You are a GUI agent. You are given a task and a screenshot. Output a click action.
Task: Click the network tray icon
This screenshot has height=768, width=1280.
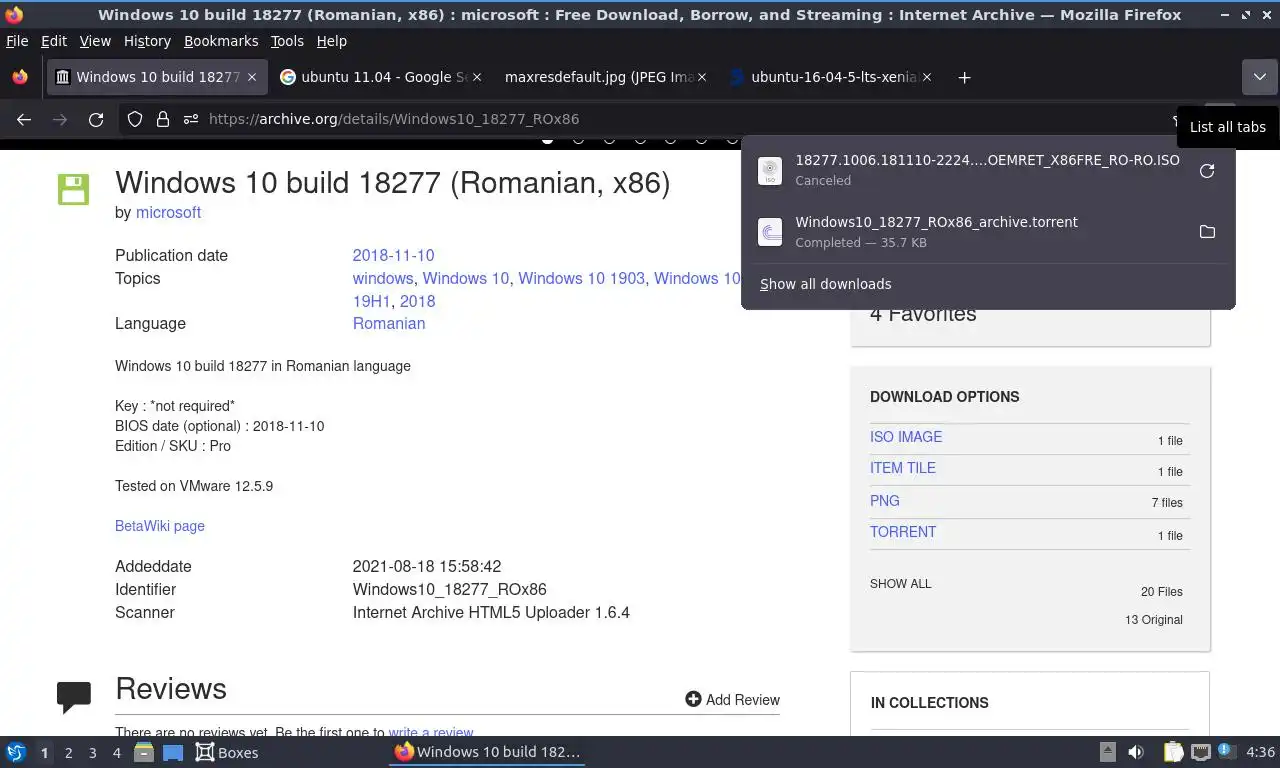tap(1201, 752)
